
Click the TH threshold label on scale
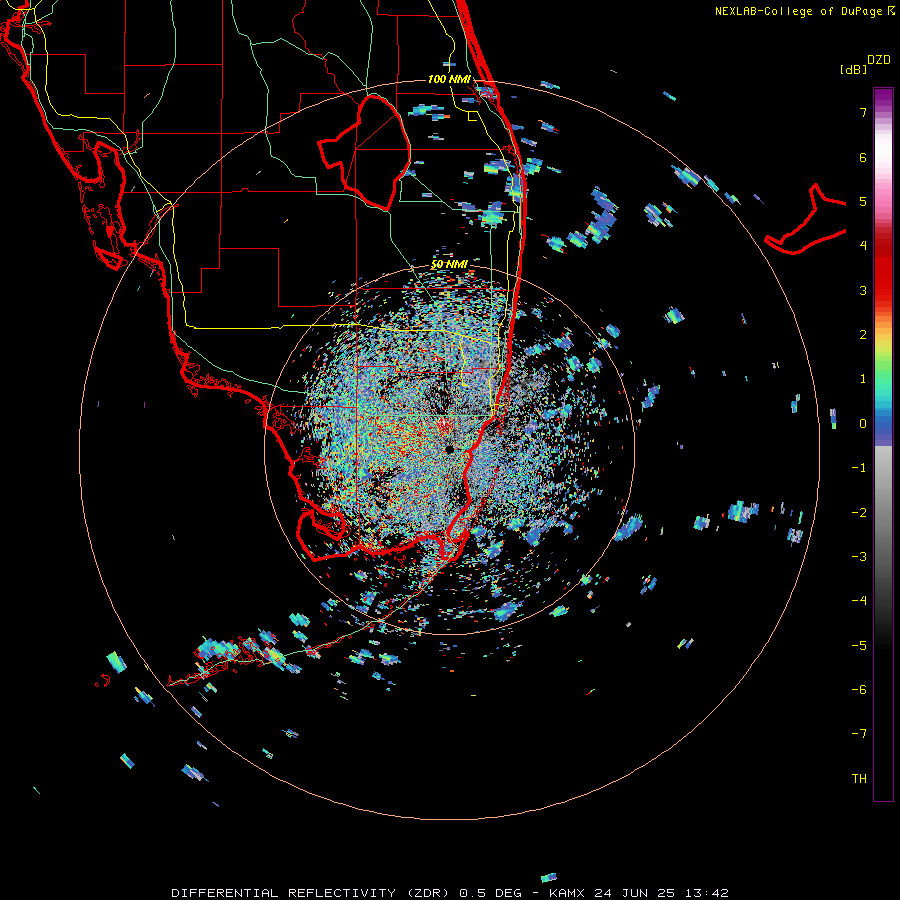coord(859,778)
